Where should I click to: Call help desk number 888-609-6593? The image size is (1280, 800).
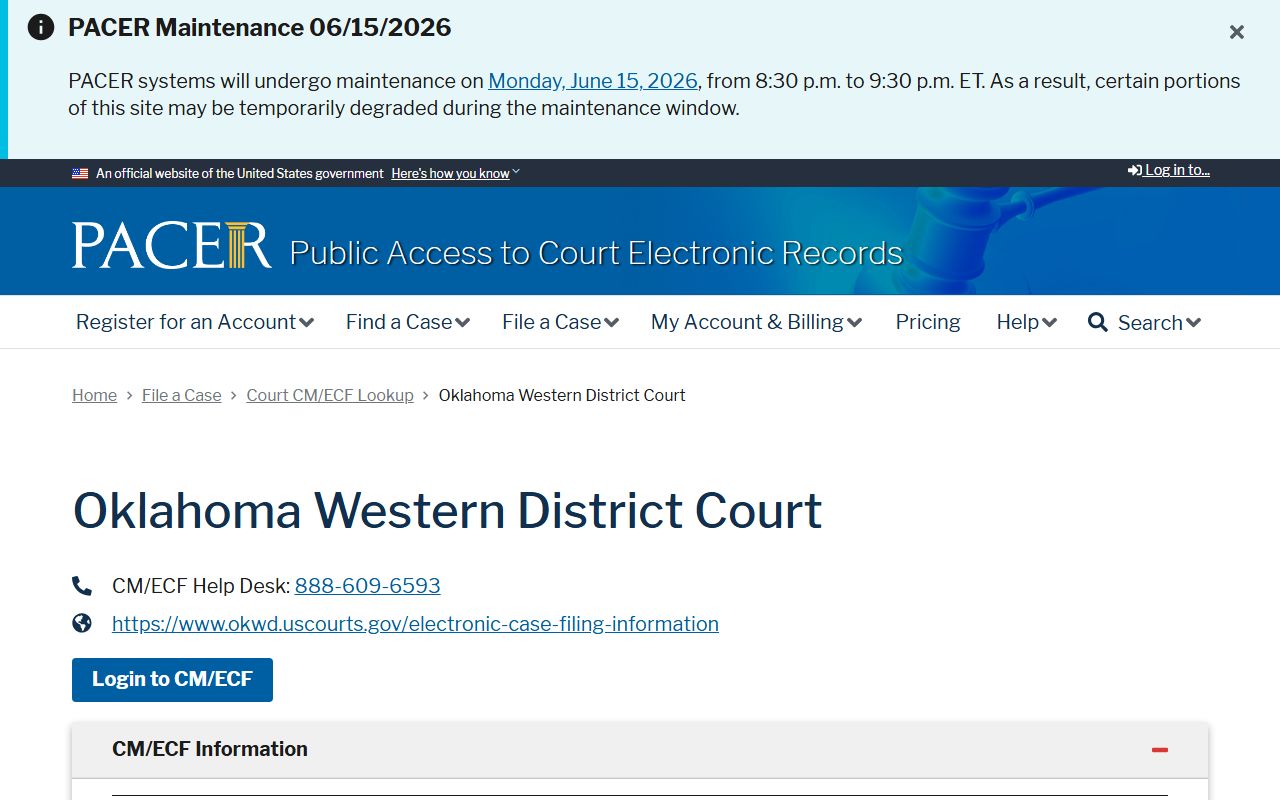click(368, 586)
